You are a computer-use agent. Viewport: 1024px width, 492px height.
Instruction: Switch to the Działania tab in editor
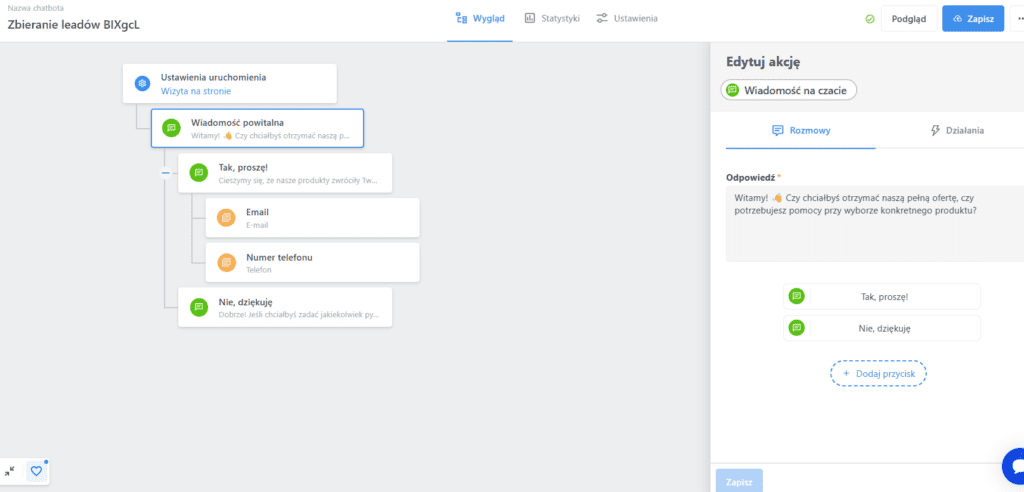click(957, 130)
